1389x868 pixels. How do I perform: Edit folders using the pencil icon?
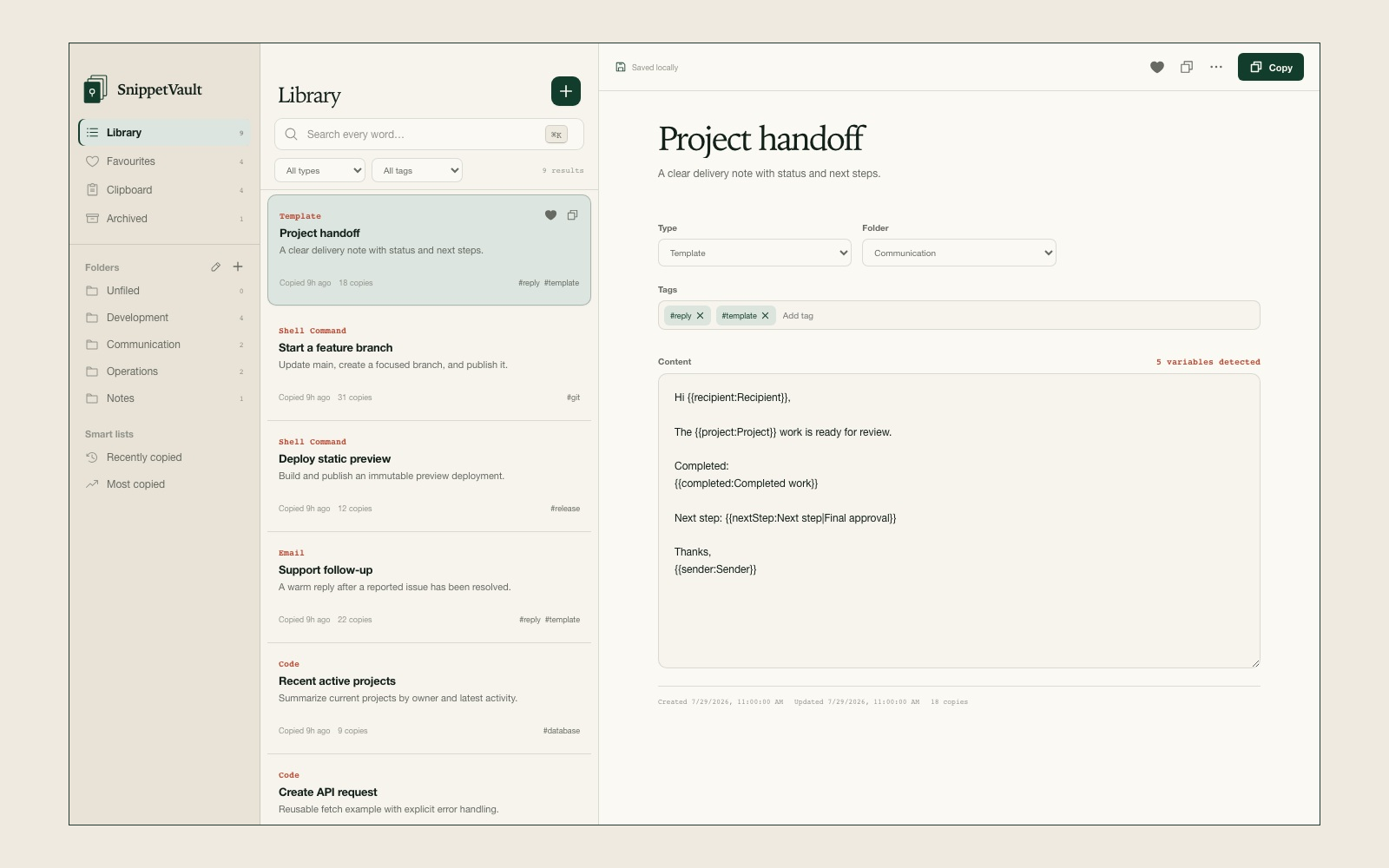coord(215,266)
